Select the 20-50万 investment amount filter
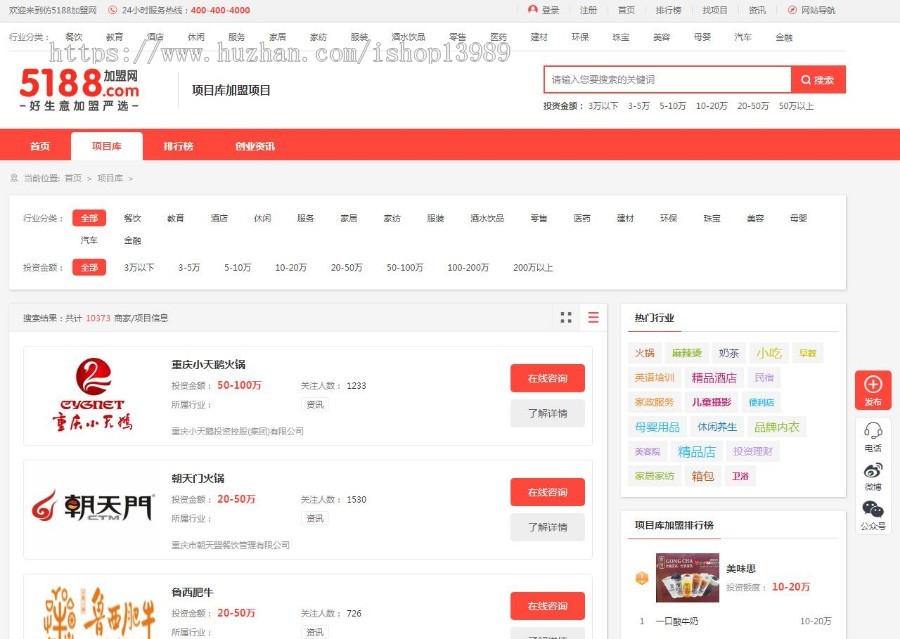This screenshot has width=900, height=639. point(348,267)
